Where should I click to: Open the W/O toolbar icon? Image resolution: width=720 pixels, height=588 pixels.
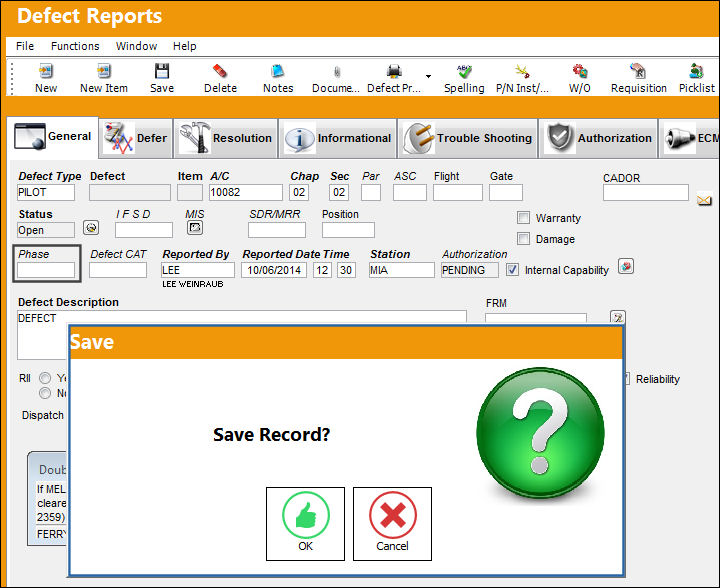click(x=579, y=72)
